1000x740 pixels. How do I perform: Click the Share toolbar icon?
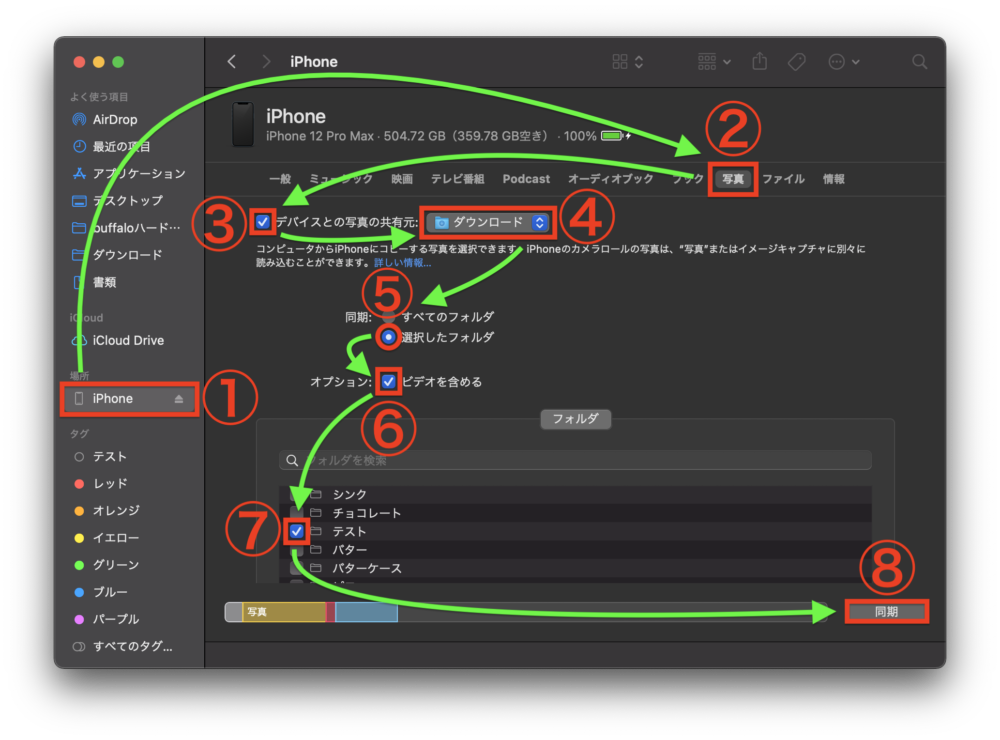(759, 61)
